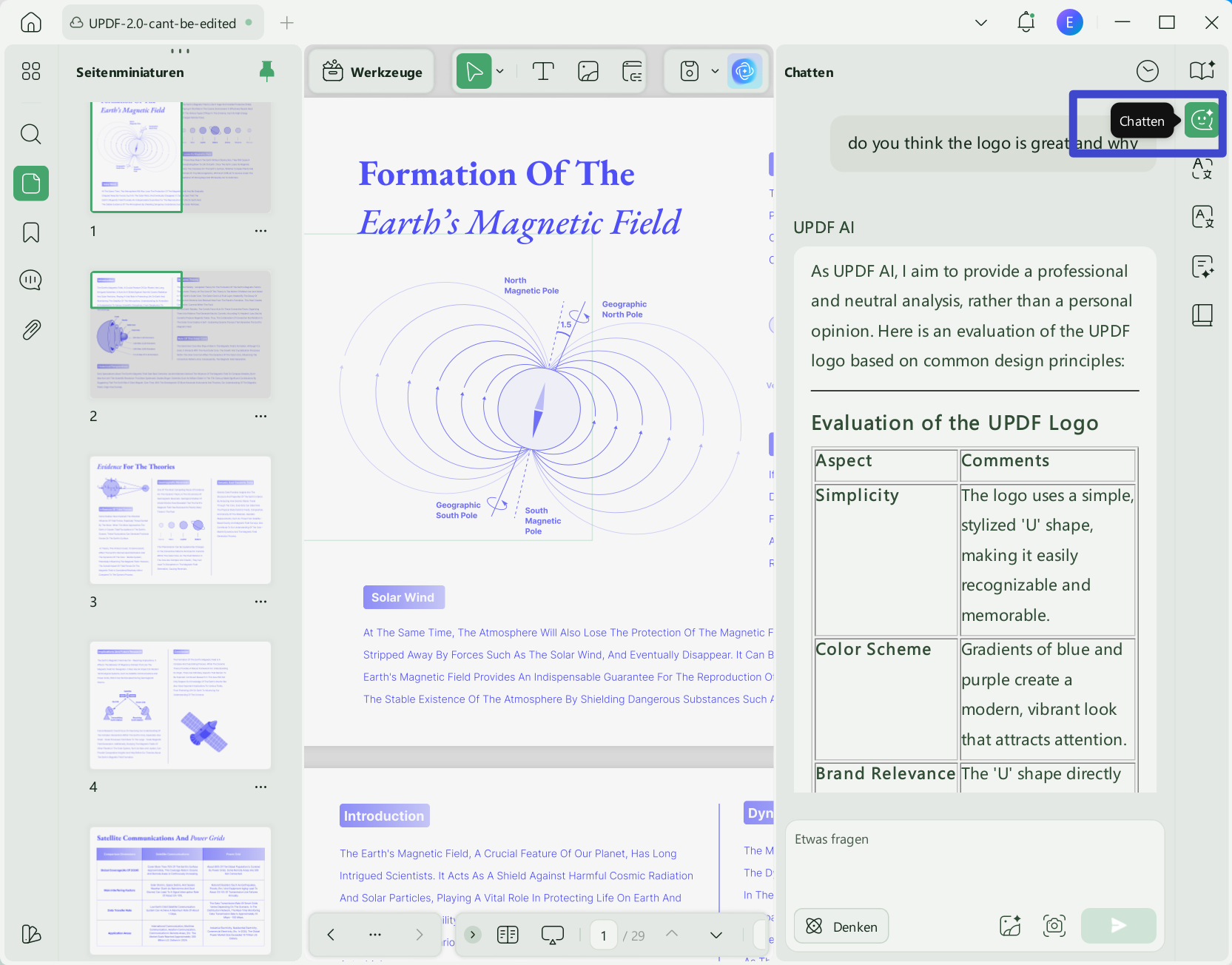1232x965 pixels.
Task: Open page 3 Evidence For The Theories thumbnail
Action: click(x=181, y=520)
